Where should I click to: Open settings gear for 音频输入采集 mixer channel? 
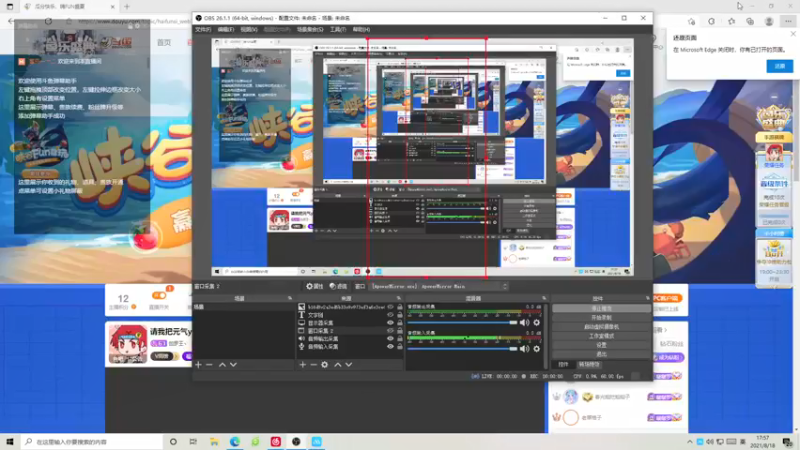[536, 348]
